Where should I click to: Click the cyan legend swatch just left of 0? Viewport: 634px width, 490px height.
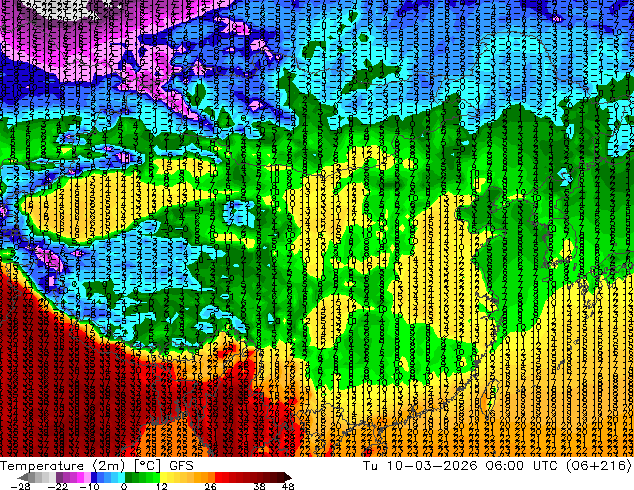point(121,477)
